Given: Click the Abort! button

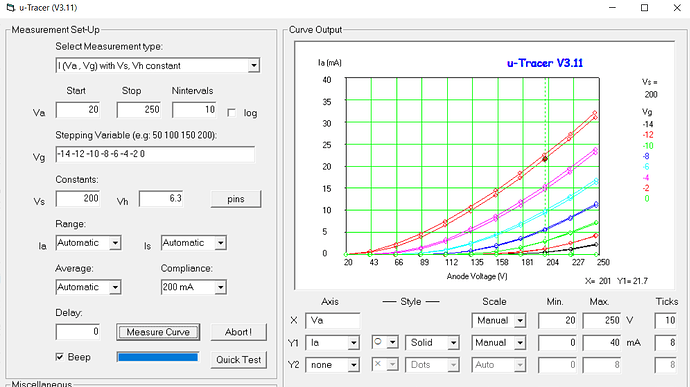Looking at the screenshot, I should tap(239, 332).
